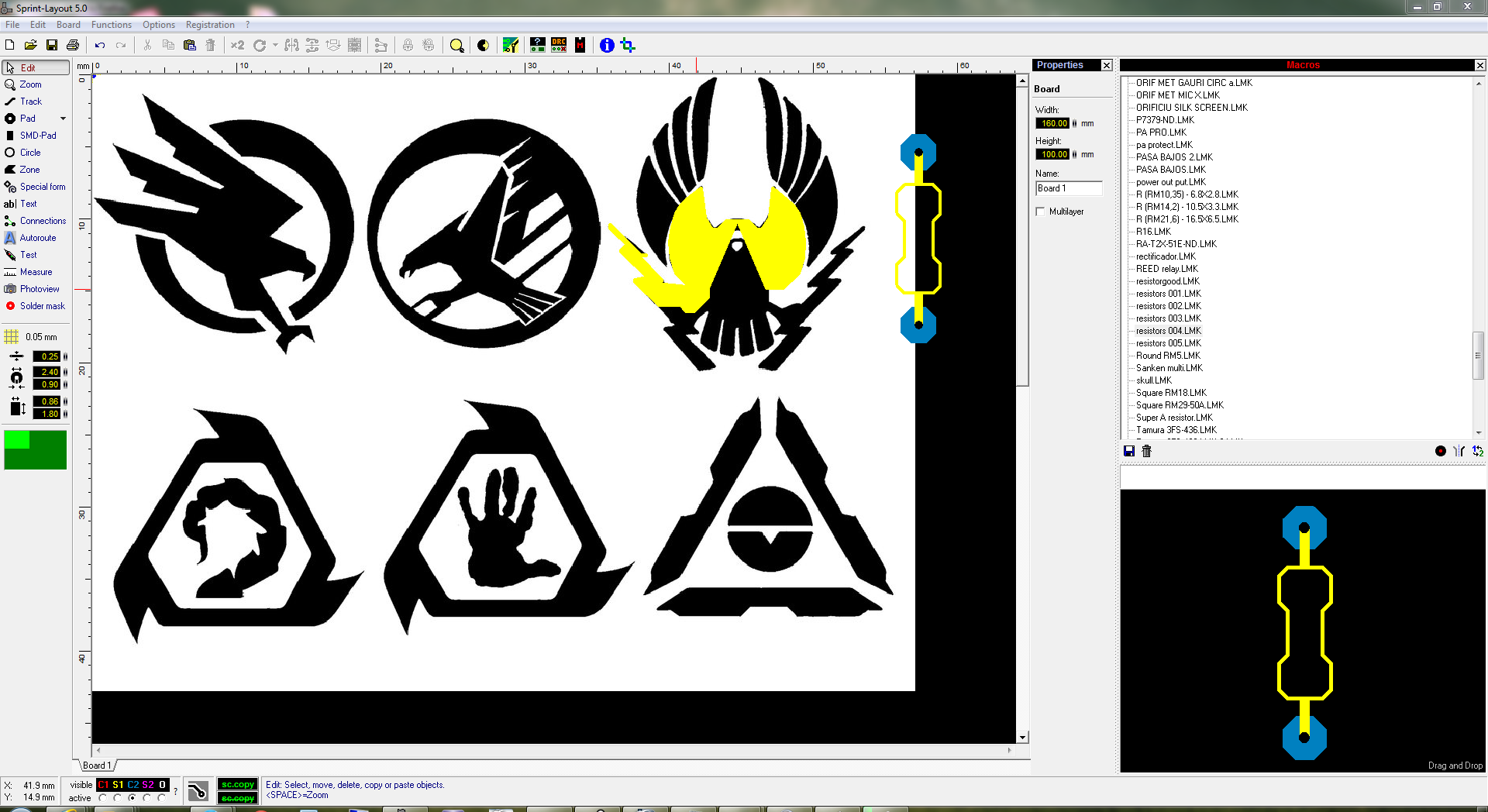Screen dimensions: 1488x812
Task: Set S2 as the active layer
Action: 146,798
